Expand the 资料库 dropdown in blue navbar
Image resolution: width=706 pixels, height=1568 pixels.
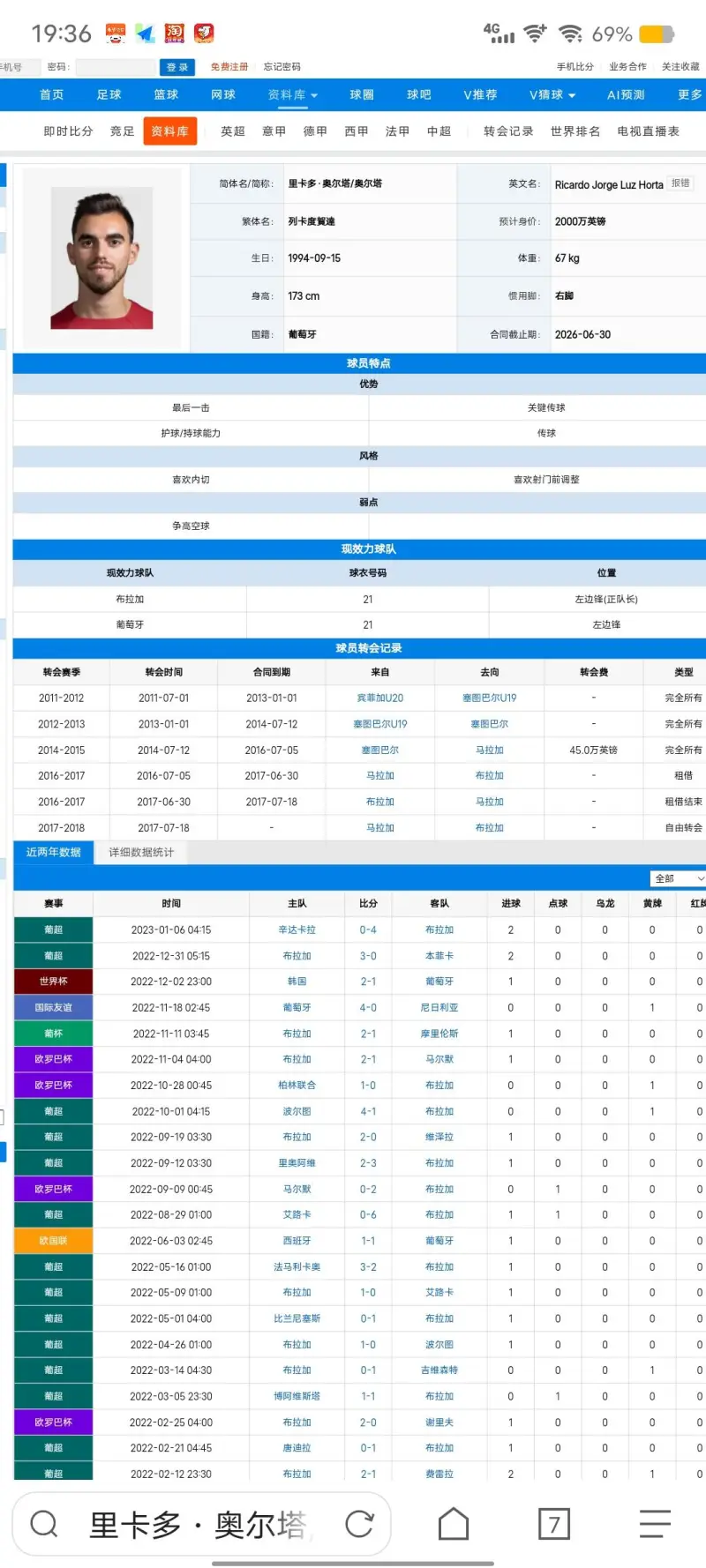[x=292, y=94]
